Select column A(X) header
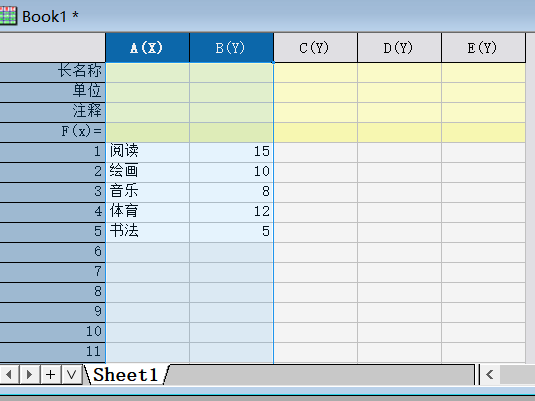This screenshot has height=401, width=535. pyautogui.click(x=147, y=48)
